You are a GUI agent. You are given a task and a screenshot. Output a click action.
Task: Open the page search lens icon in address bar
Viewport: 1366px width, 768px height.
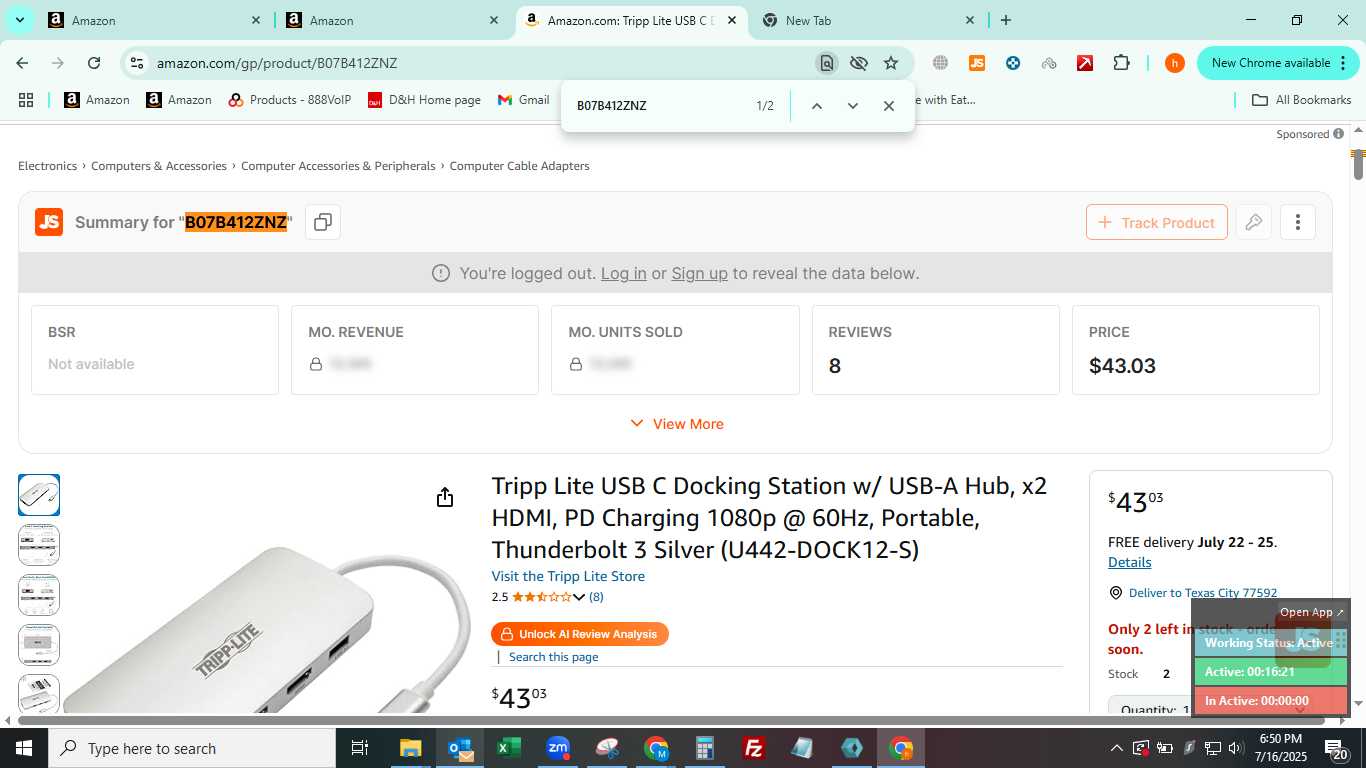(x=826, y=63)
